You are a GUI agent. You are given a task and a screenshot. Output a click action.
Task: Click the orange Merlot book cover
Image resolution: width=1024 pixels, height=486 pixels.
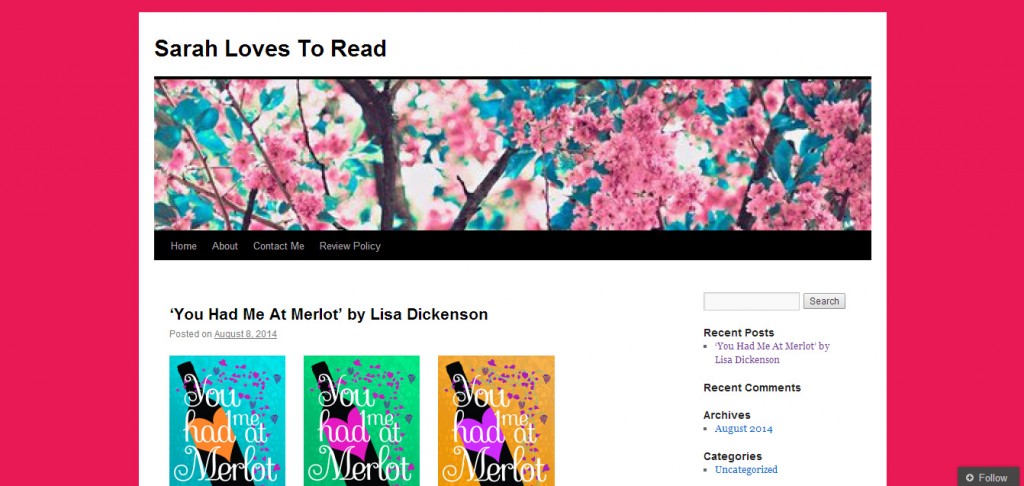click(496, 421)
